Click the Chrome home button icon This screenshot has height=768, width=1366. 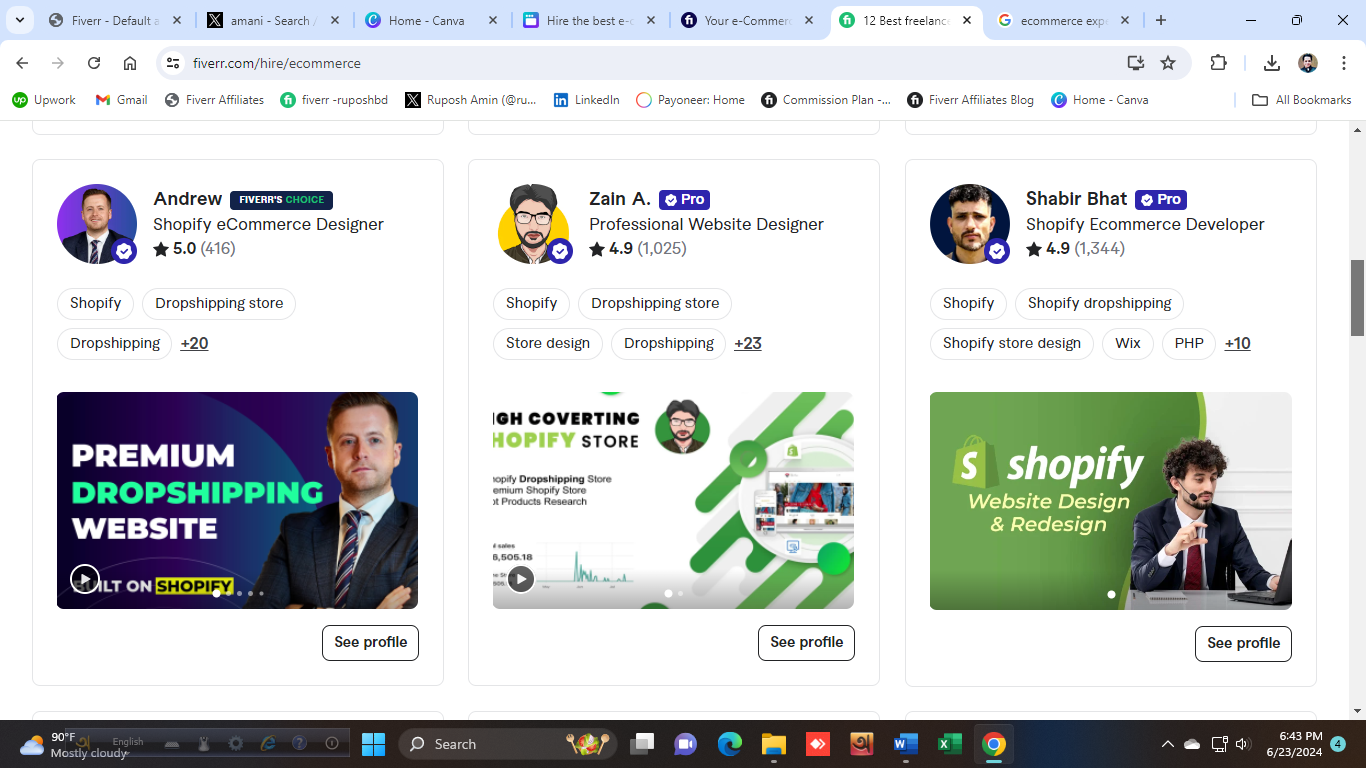pos(130,63)
